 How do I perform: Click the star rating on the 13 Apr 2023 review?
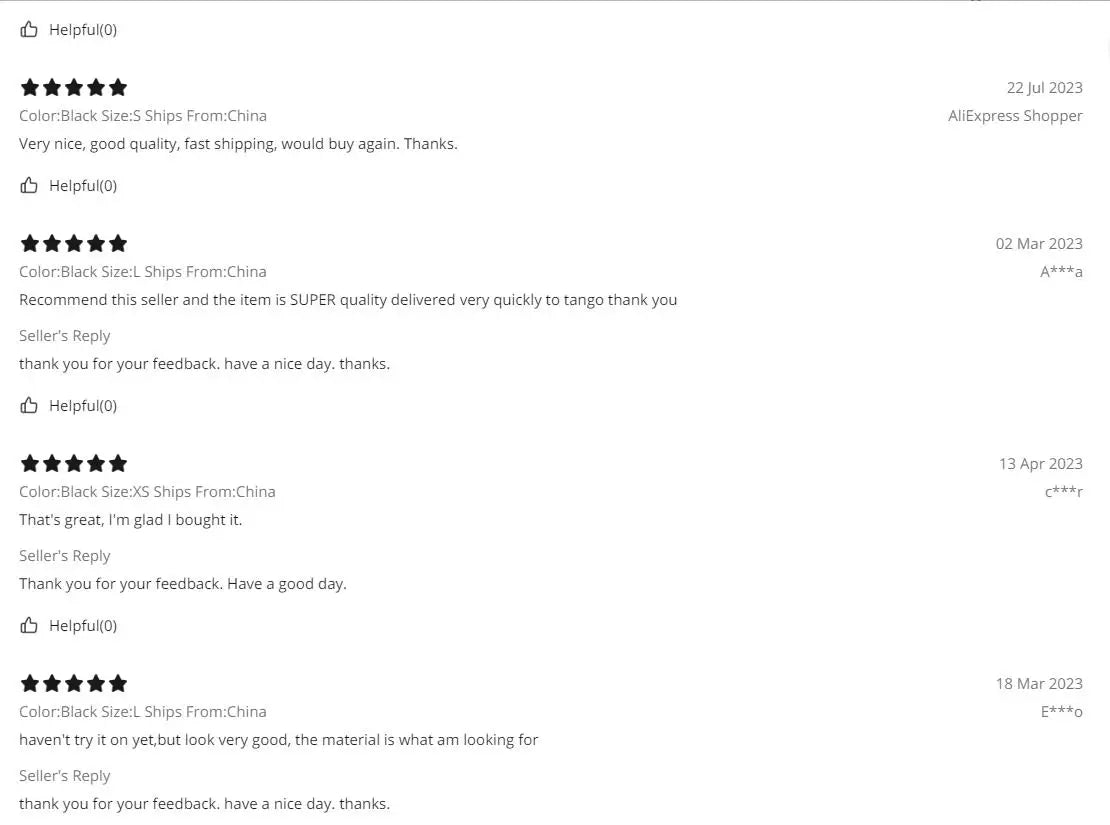click(x=74, y=463)
